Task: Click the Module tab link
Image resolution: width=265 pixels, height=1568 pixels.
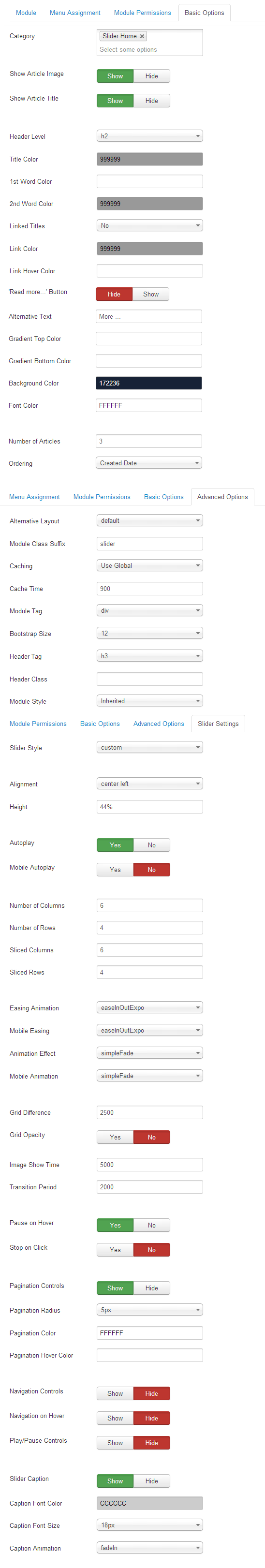Action: pos(26,13)
